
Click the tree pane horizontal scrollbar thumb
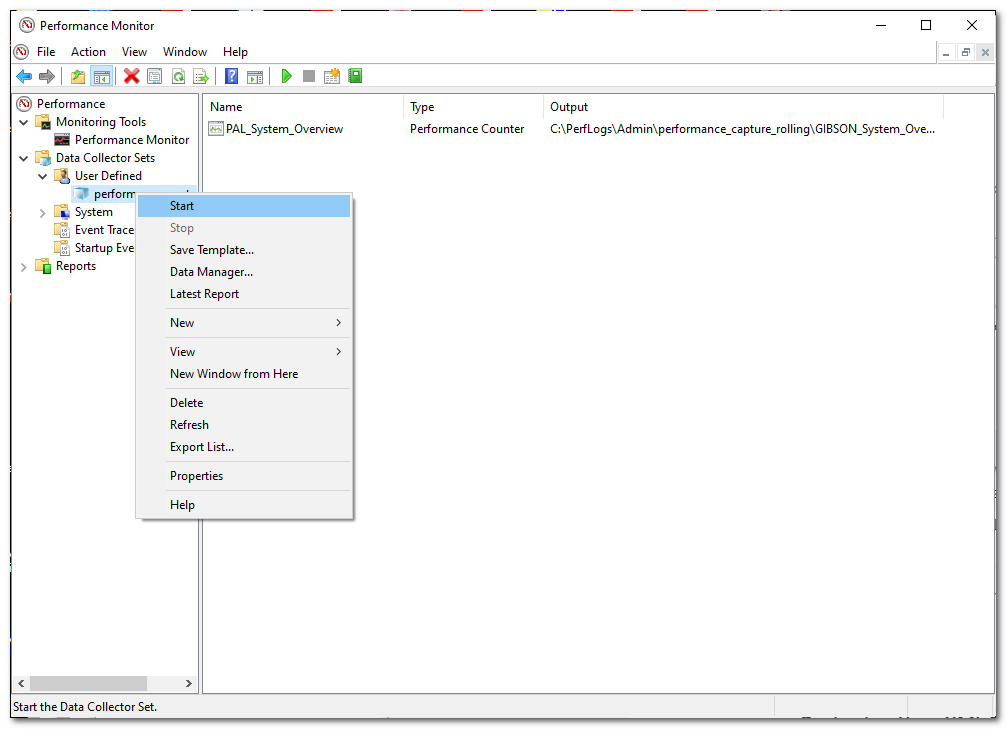coord(88,683)
